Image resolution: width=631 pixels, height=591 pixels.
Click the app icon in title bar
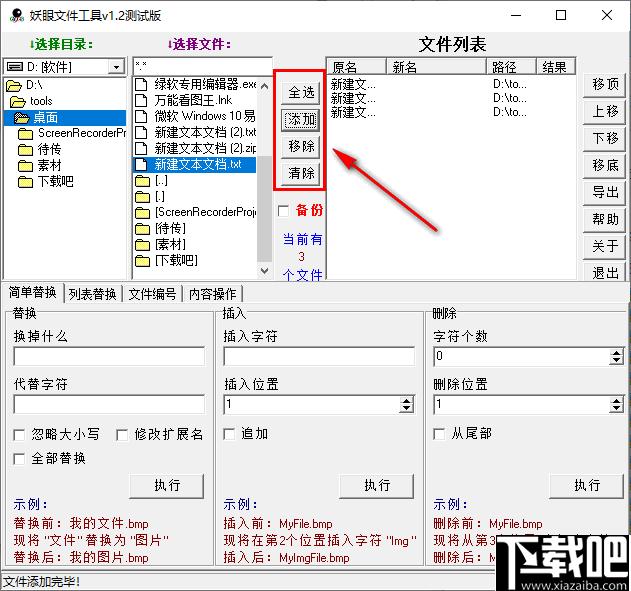[16, 16]
